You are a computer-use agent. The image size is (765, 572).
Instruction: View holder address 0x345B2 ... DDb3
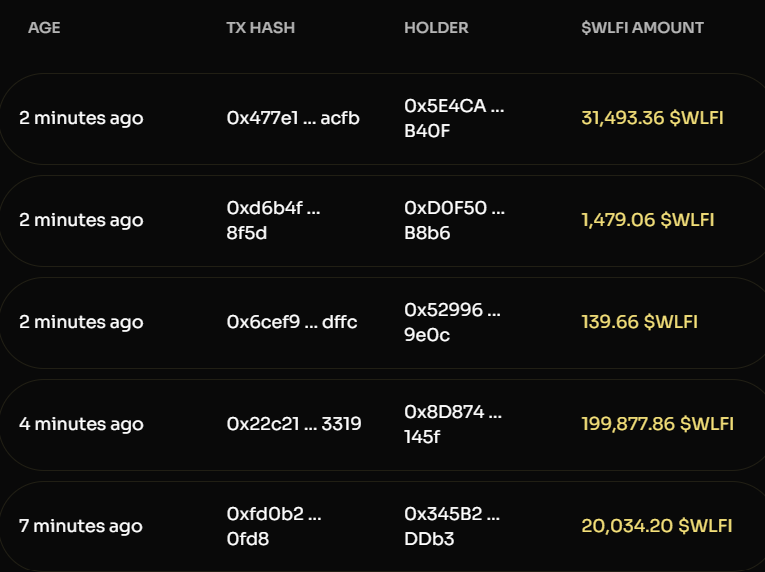tap(452, 526)
